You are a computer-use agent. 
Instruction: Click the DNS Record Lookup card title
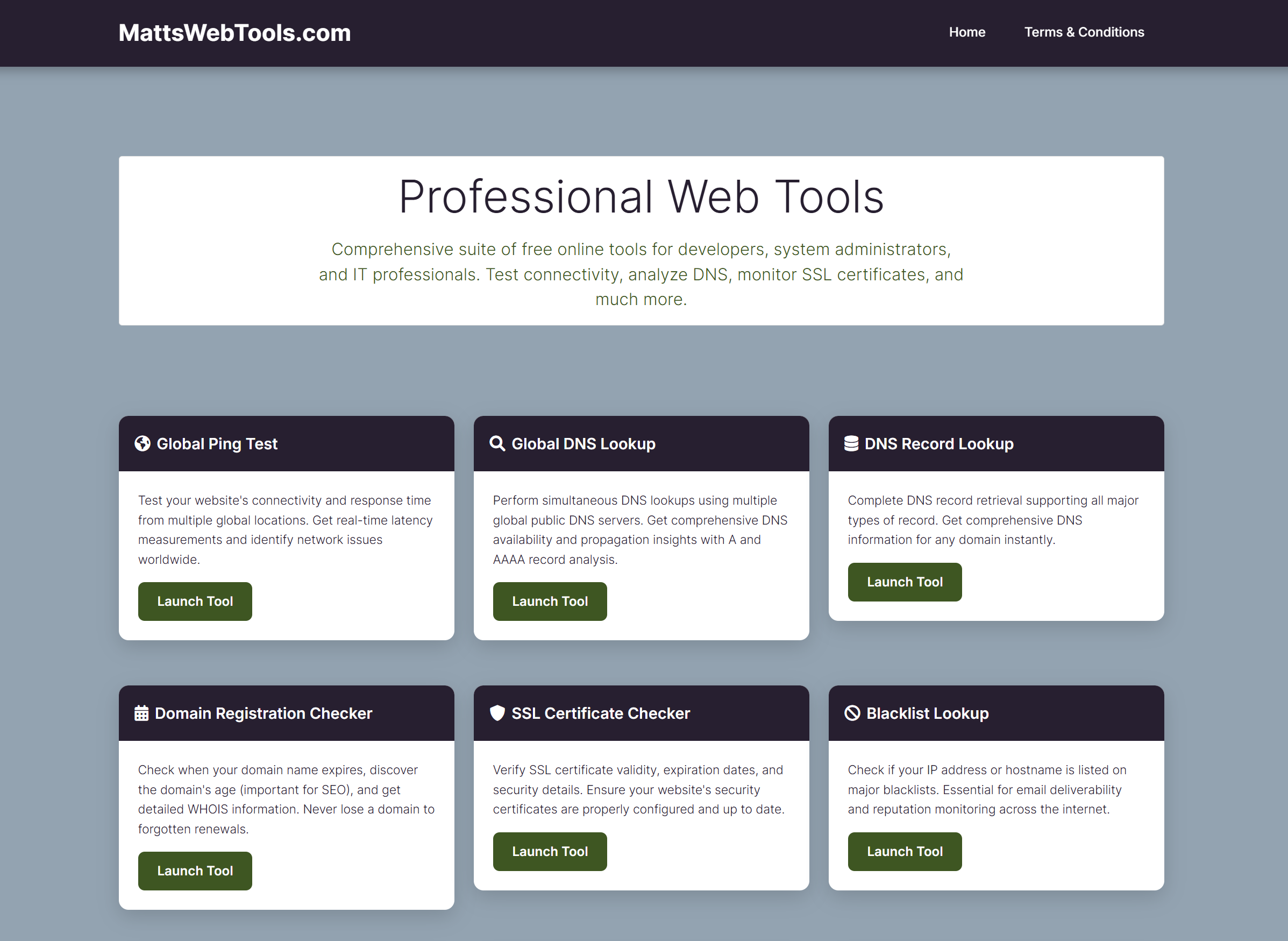coord(938,444)
